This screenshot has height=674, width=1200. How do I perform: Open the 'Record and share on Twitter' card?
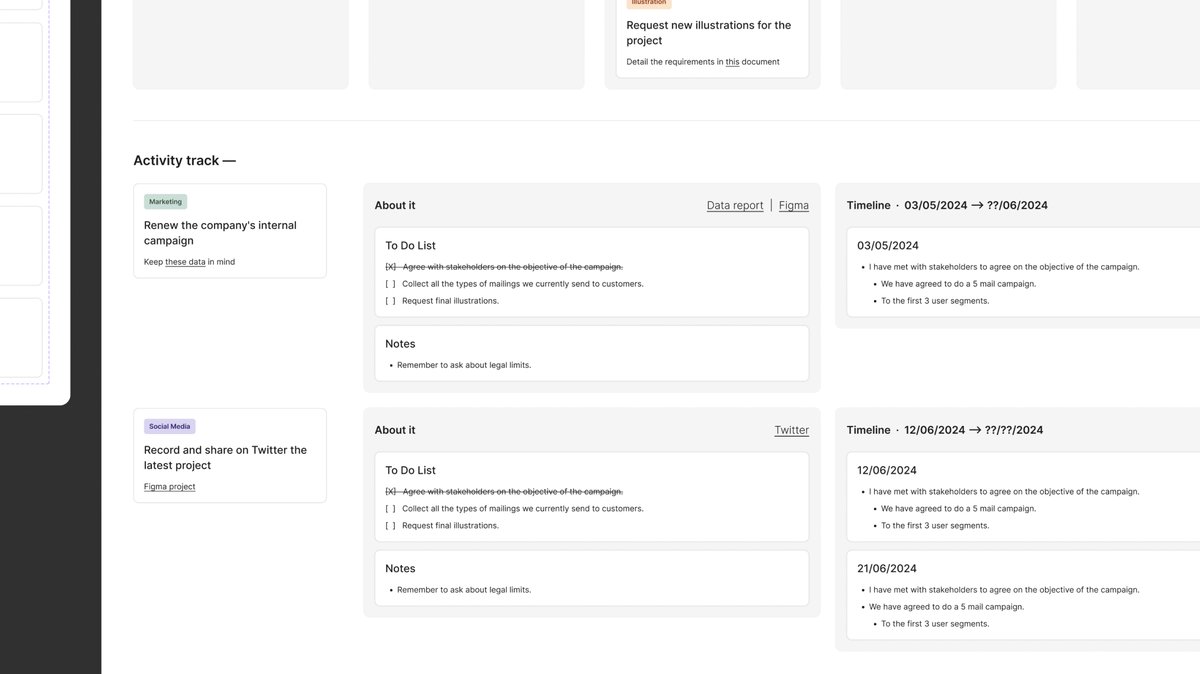[x=230, y=455]
